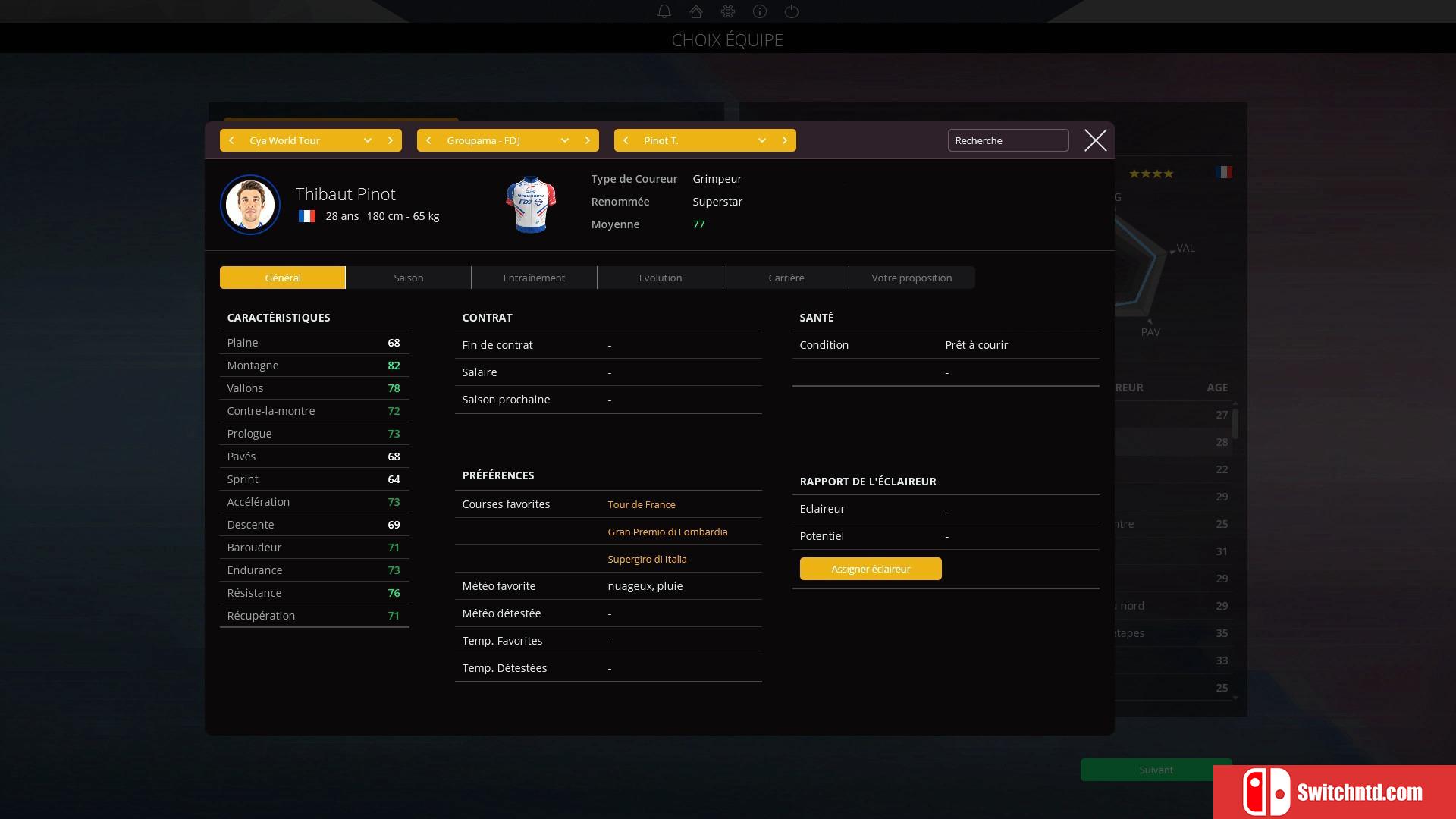Switch to the Saison tab
The width and height of the screenshot is (1456, 819).
point(409,278)
